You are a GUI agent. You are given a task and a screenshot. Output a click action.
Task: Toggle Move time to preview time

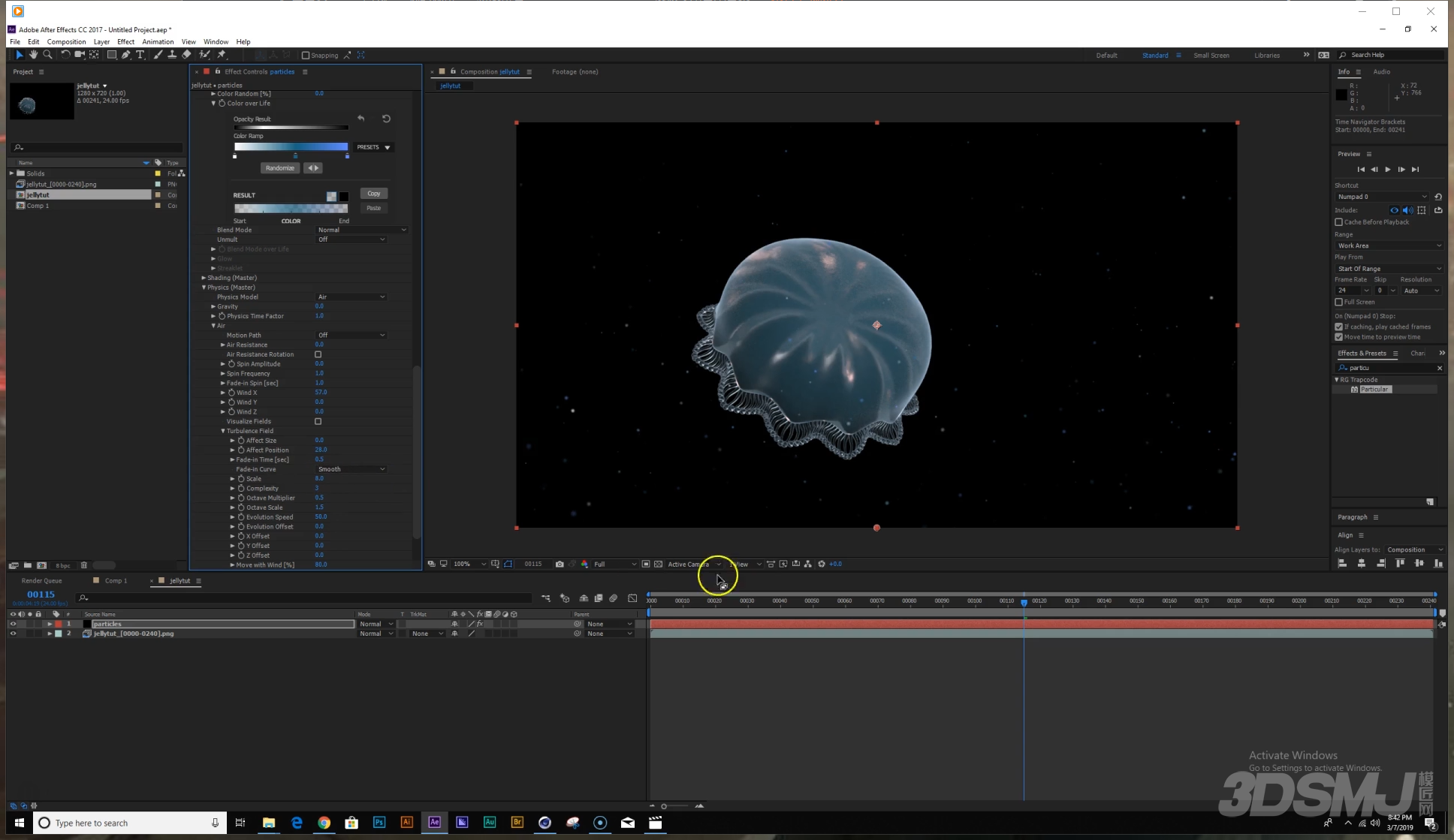(1338, 337)
